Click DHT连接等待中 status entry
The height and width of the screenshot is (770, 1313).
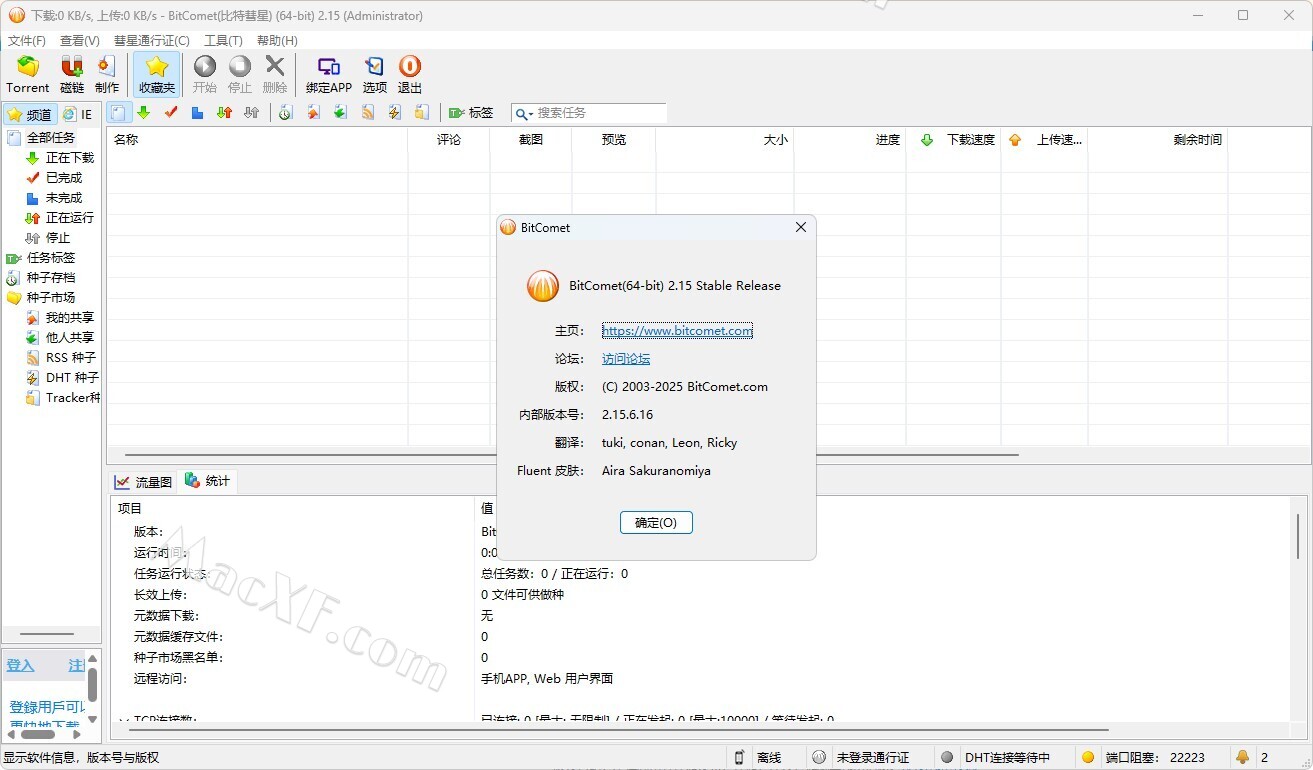1007,758
